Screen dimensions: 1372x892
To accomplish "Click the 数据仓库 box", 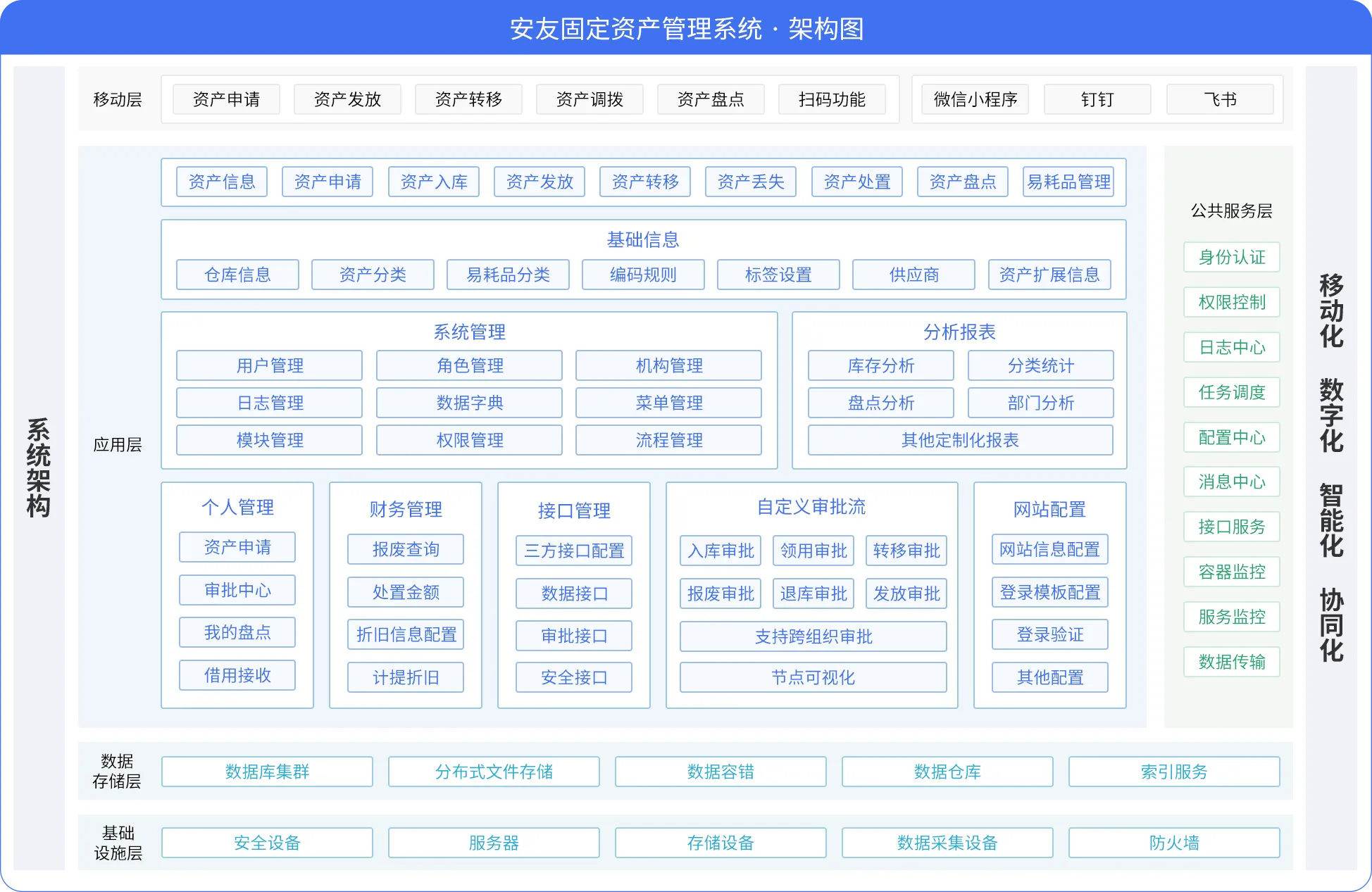I will tap(948, 772).
